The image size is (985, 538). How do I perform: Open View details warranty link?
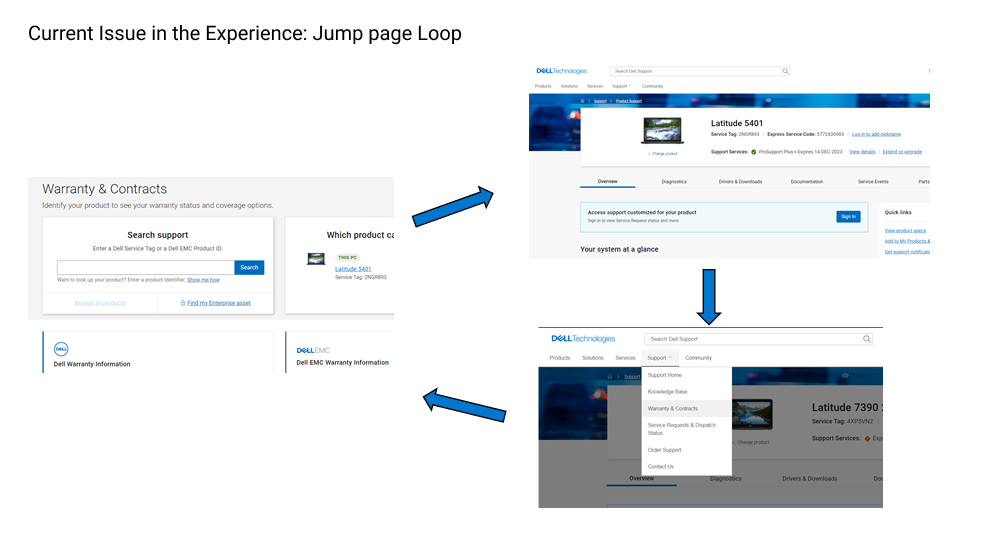[x=863, y=151]
